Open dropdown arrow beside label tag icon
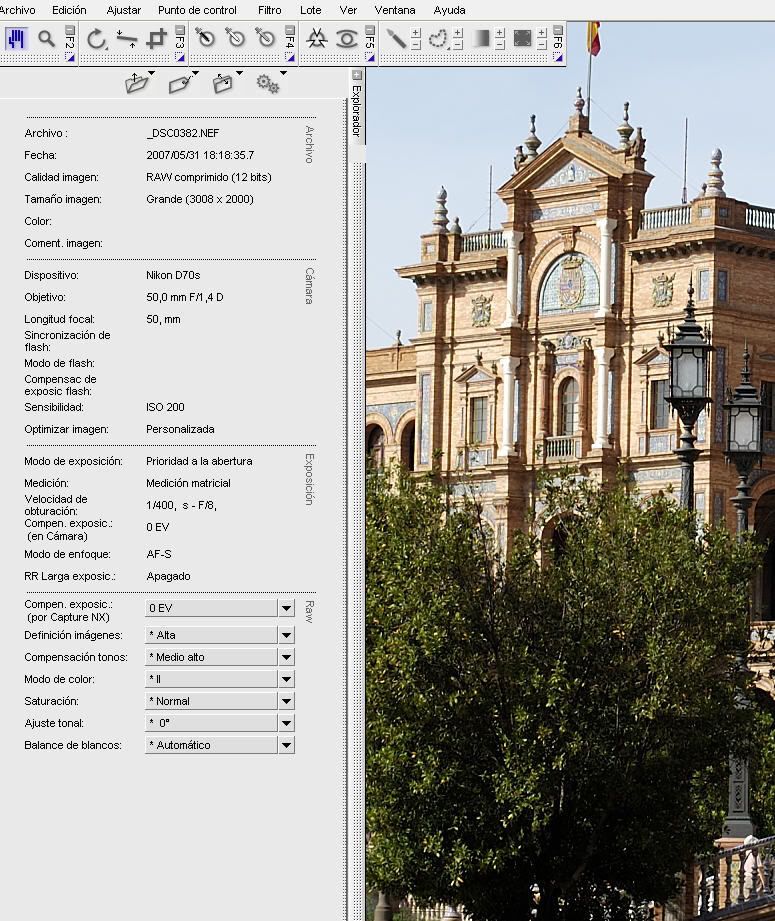The width and height of the screenshot is (775, 921). pos(195,73)
